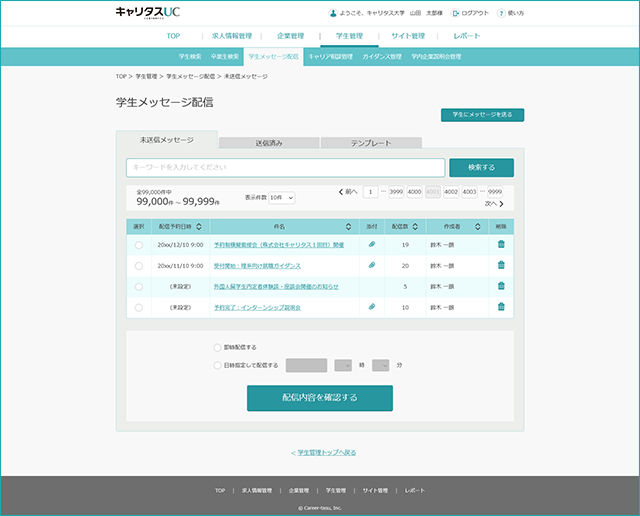
Task: Click trash icon for row with 配信数 10
Action: point(501,307)
